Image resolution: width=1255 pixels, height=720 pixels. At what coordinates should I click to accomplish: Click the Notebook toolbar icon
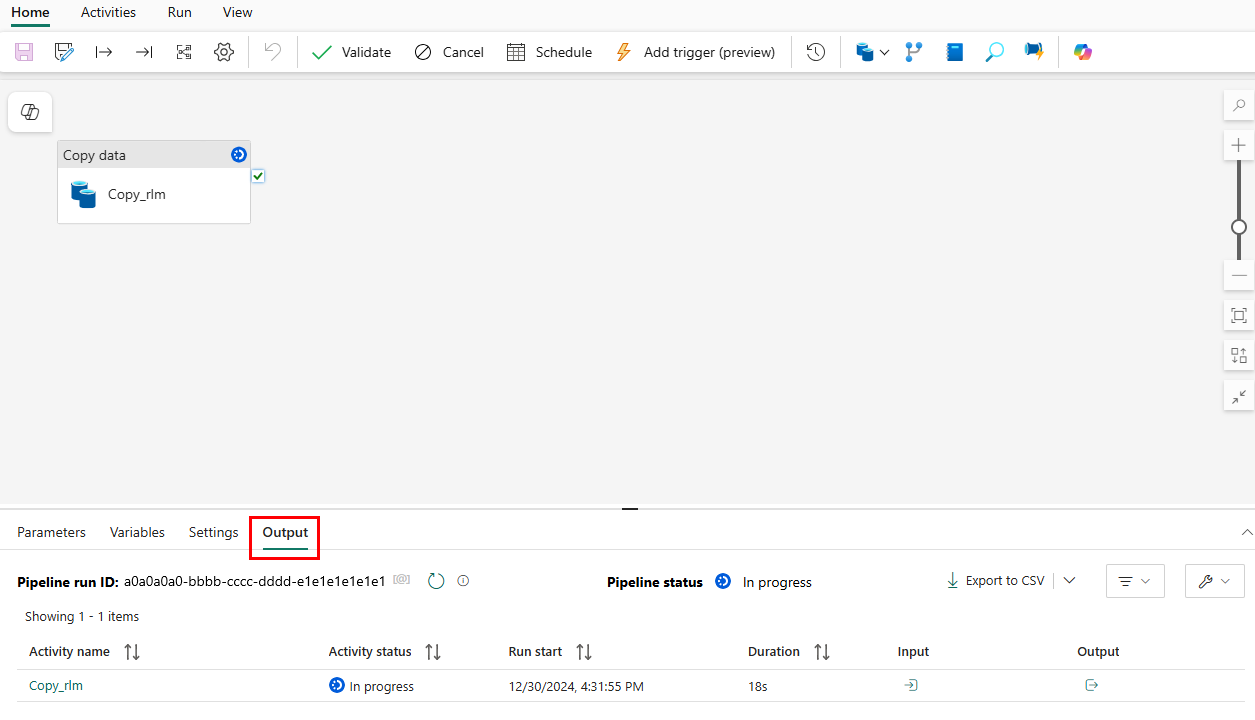955,52
